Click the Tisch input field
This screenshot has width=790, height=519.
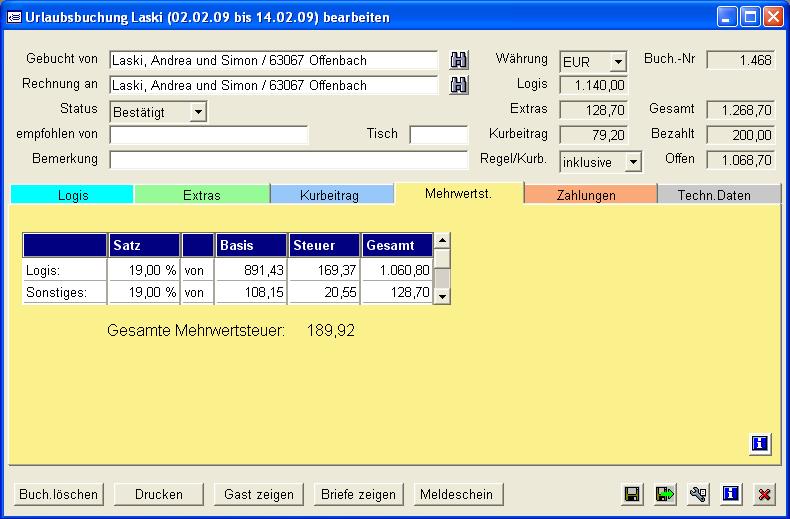click(x=439, y=135)
